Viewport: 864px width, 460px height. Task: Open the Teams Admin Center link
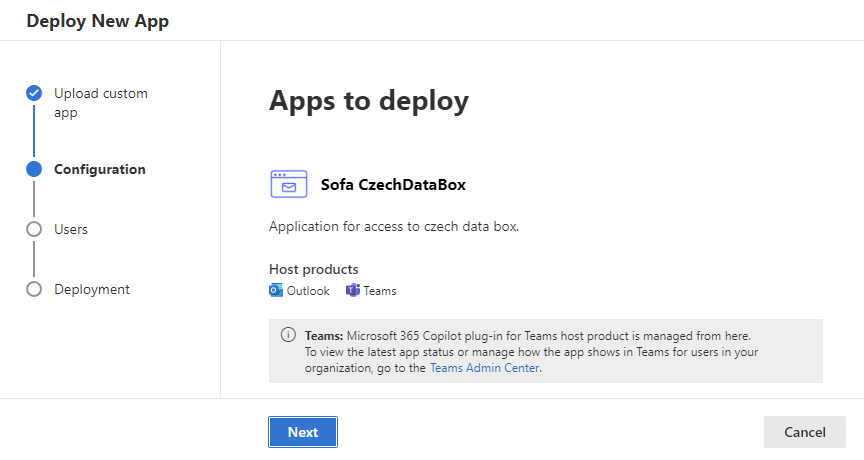484,367
